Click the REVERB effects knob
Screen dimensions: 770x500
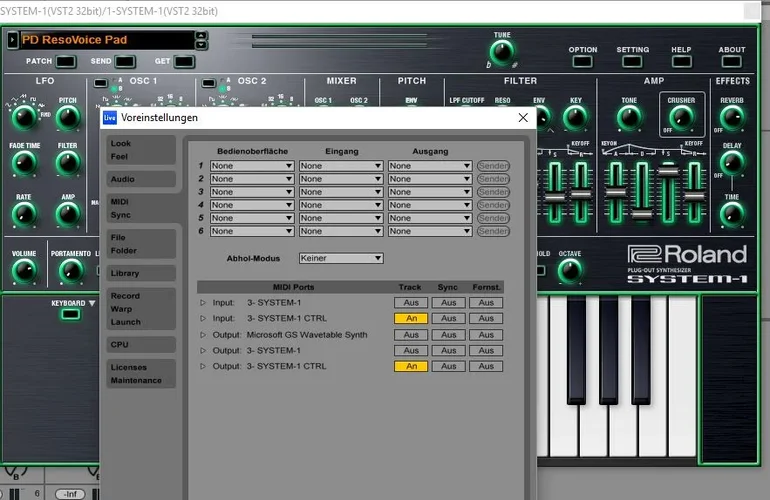click(731, 119)
